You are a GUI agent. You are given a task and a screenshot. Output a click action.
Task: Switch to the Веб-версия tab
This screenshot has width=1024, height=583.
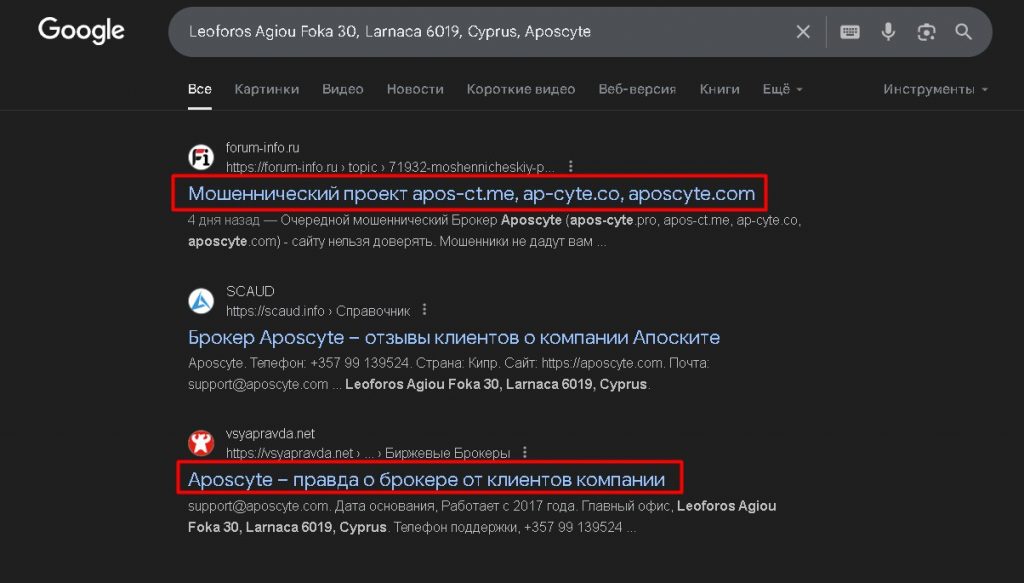click(637, 89)
